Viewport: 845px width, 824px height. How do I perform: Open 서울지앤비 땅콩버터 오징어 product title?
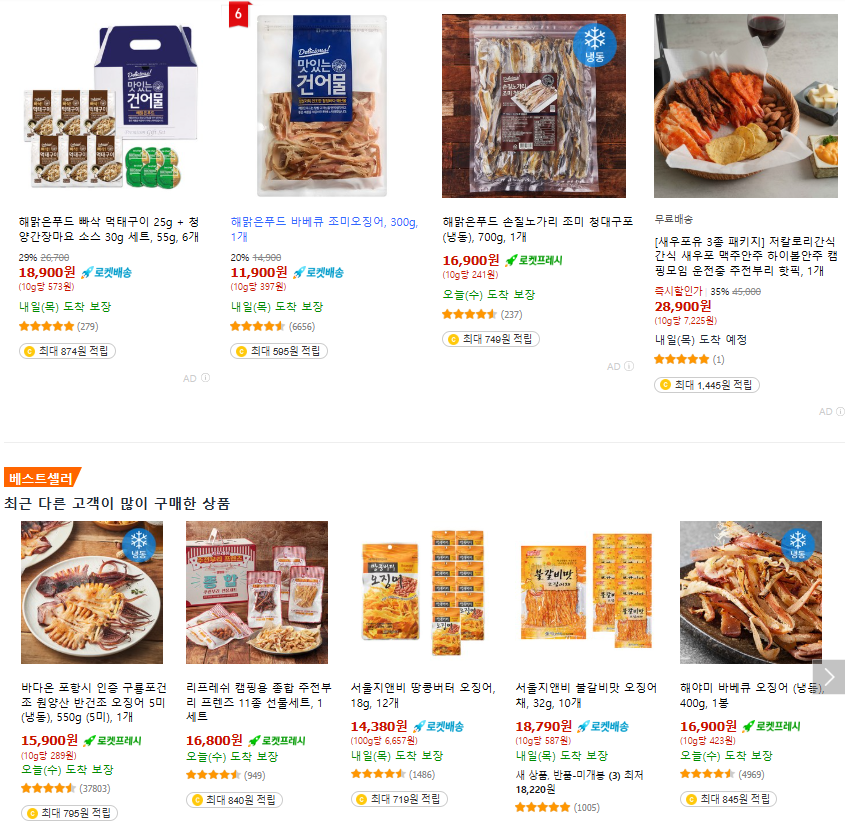click(x=423, y=695)
